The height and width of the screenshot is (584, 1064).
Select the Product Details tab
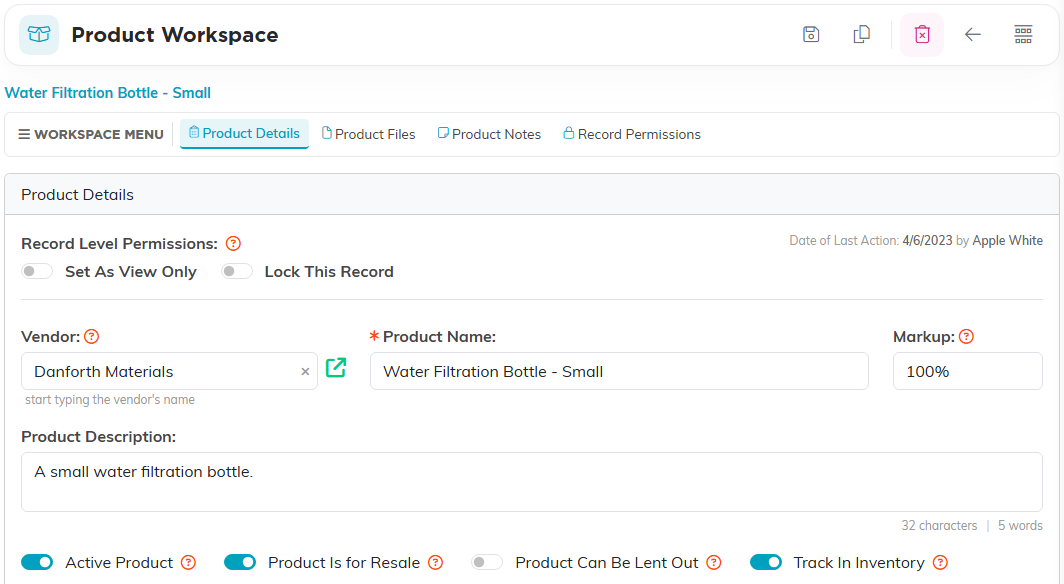click(x=244, y=134)
